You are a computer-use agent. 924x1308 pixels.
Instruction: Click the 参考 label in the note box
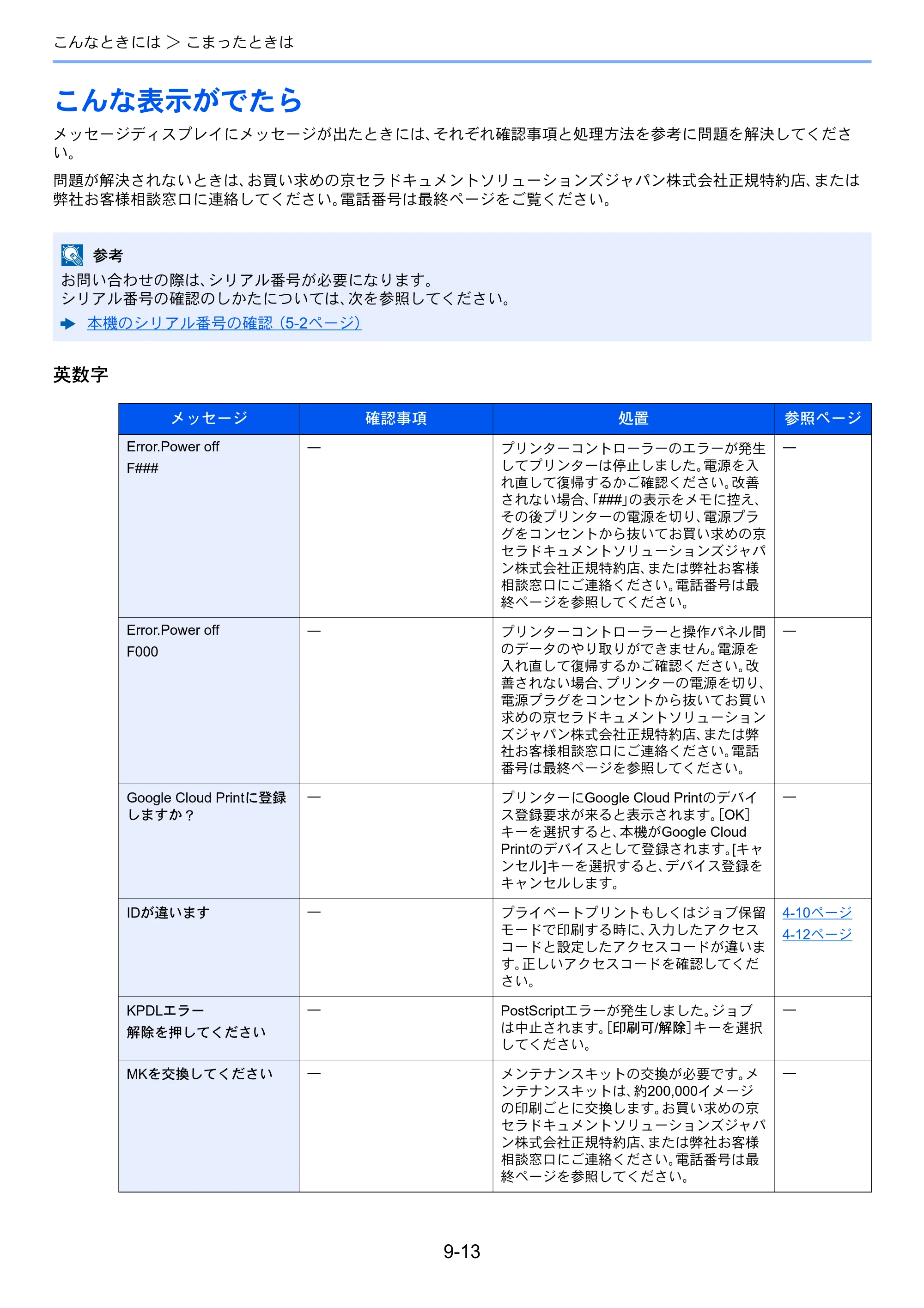pyautogui.click(x=108, y=255)
